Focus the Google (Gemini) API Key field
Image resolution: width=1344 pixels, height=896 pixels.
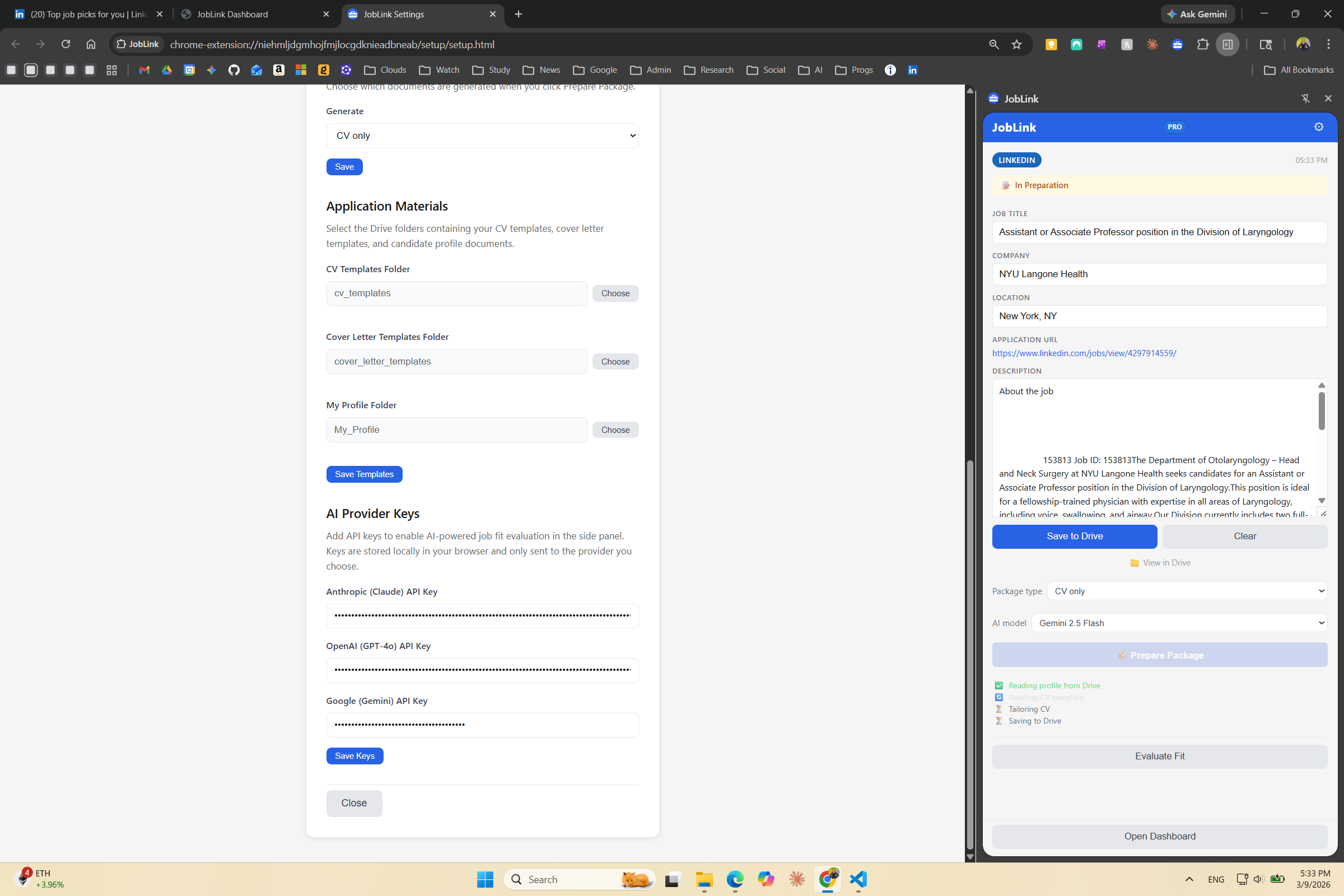pos(482,725)
